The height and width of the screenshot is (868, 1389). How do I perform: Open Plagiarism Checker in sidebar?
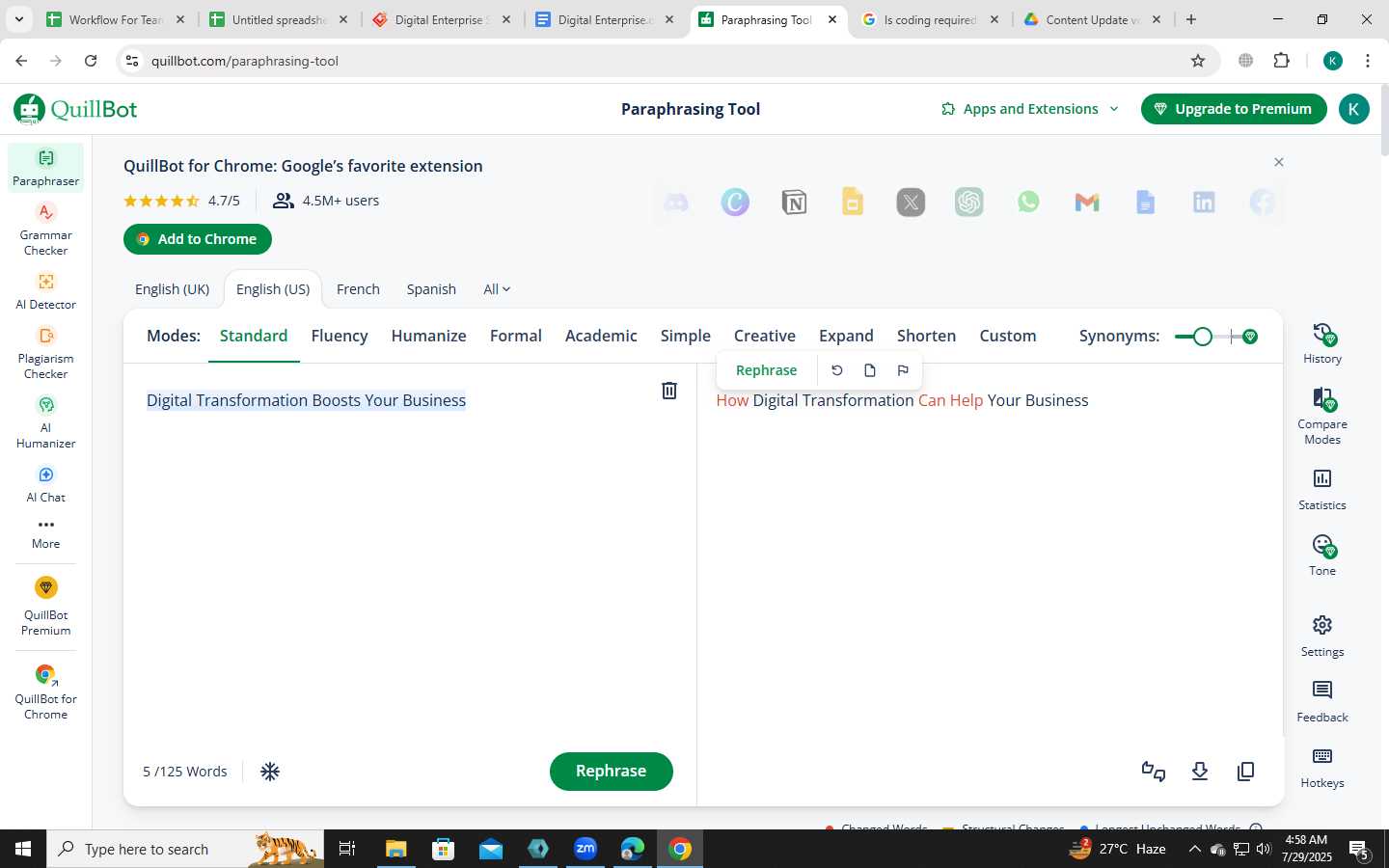[x=45, y=353]
